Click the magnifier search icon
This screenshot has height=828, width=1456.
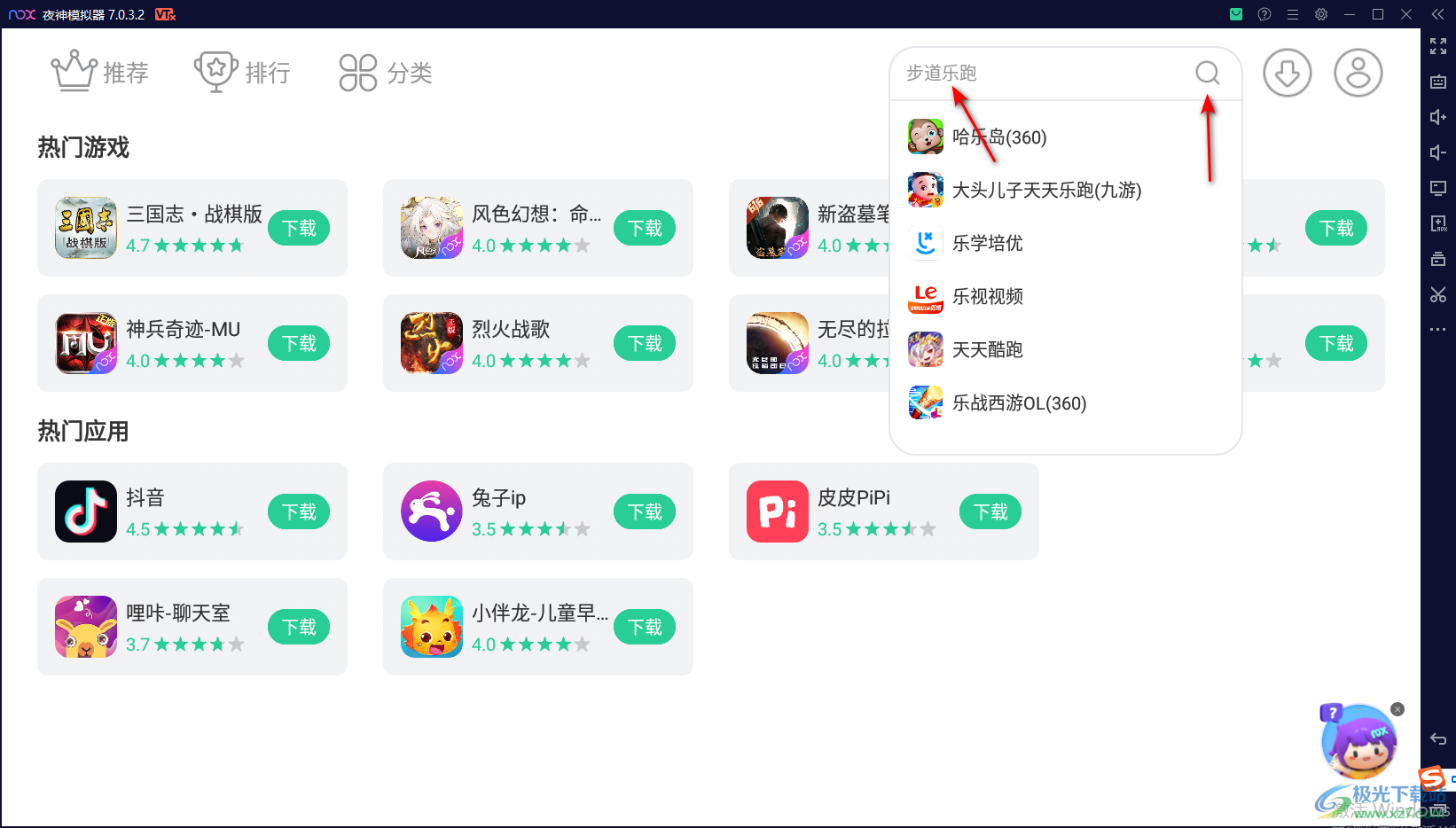coord(1207,73)
